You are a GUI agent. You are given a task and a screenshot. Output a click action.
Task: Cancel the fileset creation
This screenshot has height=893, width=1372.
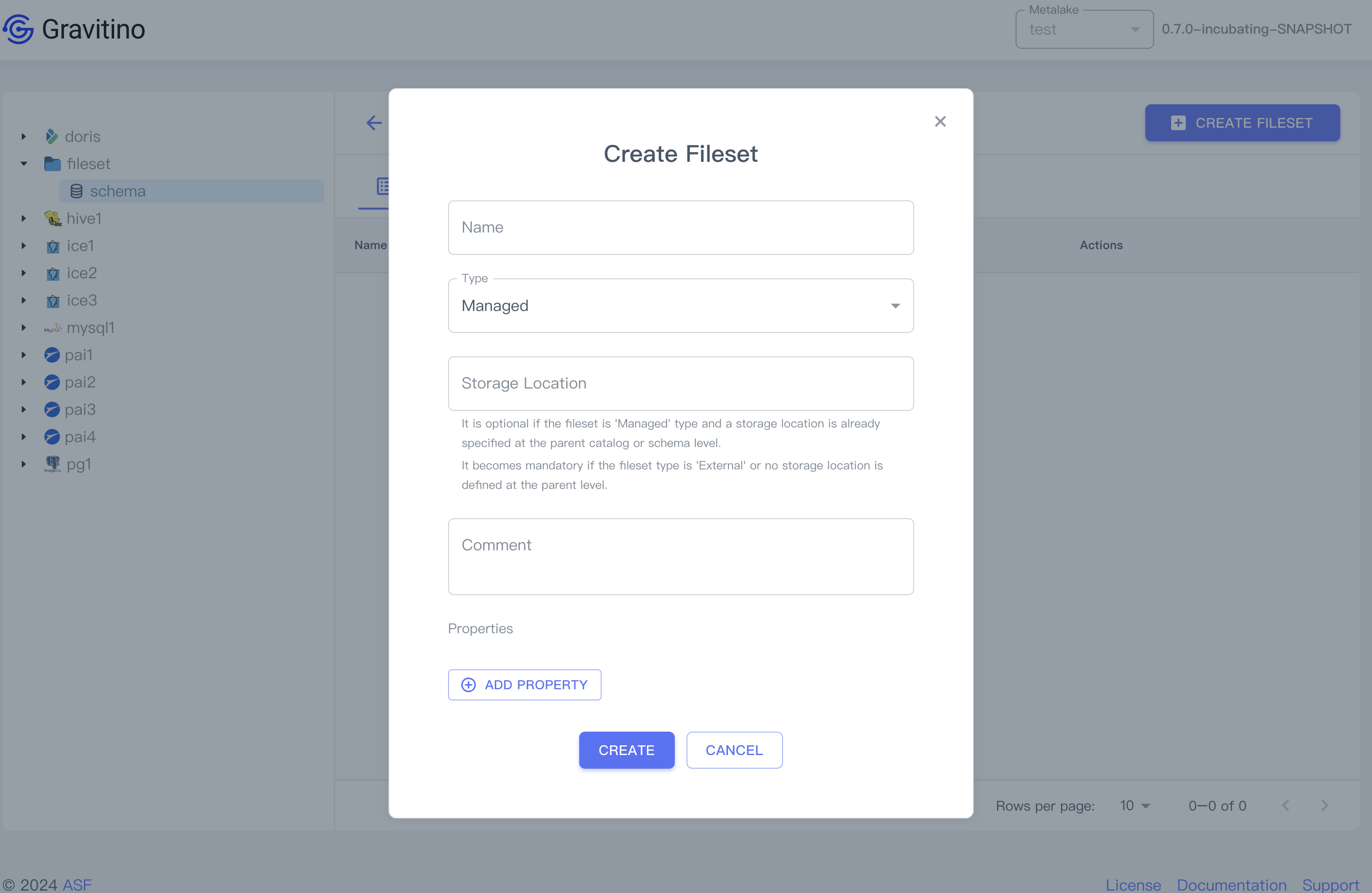[734, 750]
